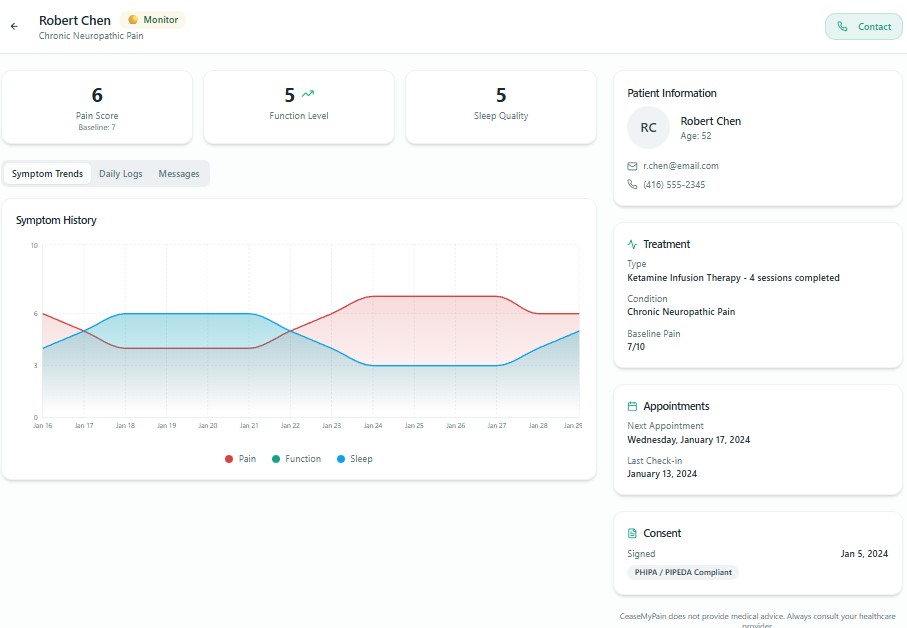Click the upward trend icon beside Function Level
This screenshot has width=907, height=628.
click(x=308, y=94)
